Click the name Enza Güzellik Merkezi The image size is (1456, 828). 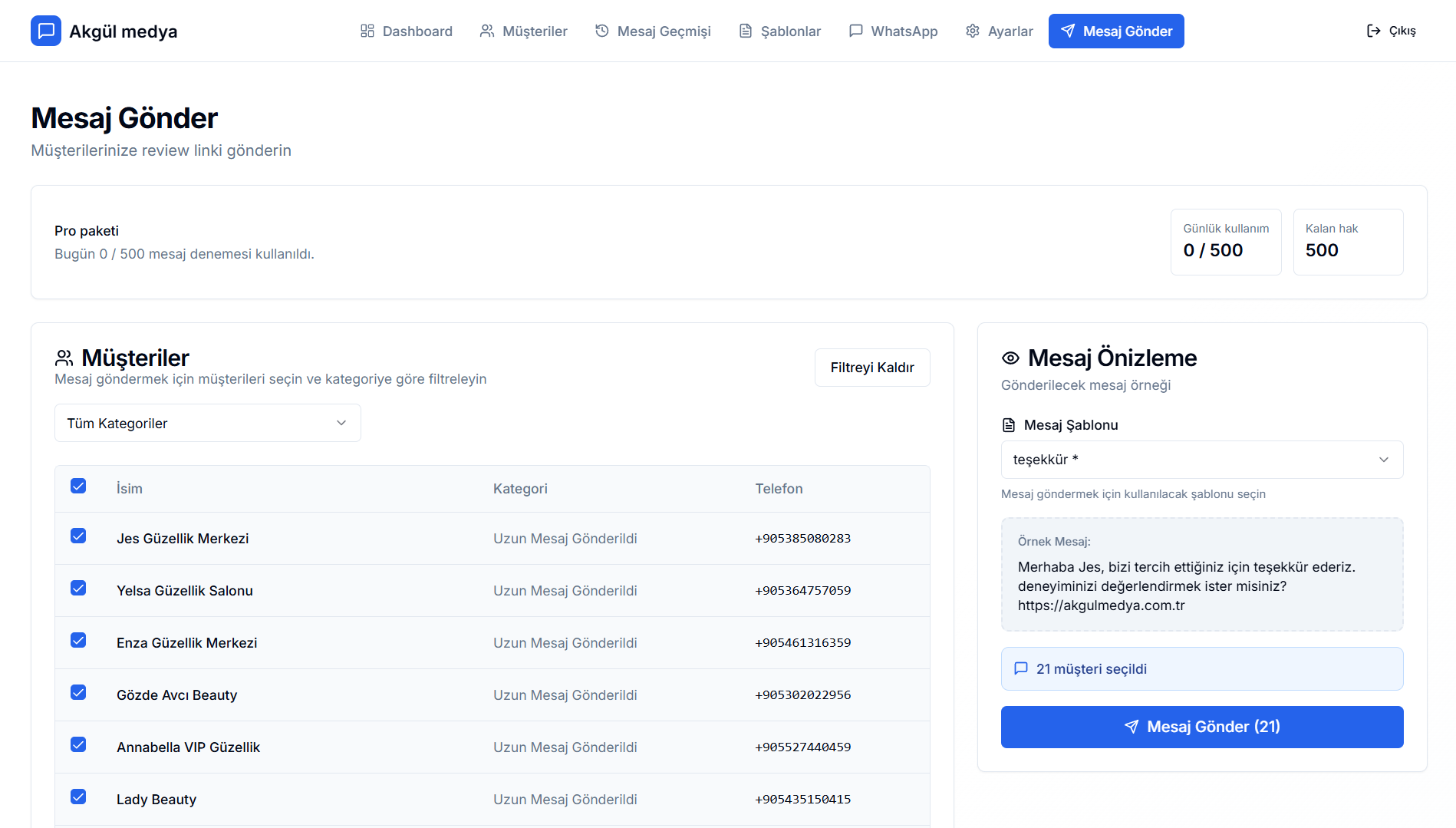click(186, 643)
